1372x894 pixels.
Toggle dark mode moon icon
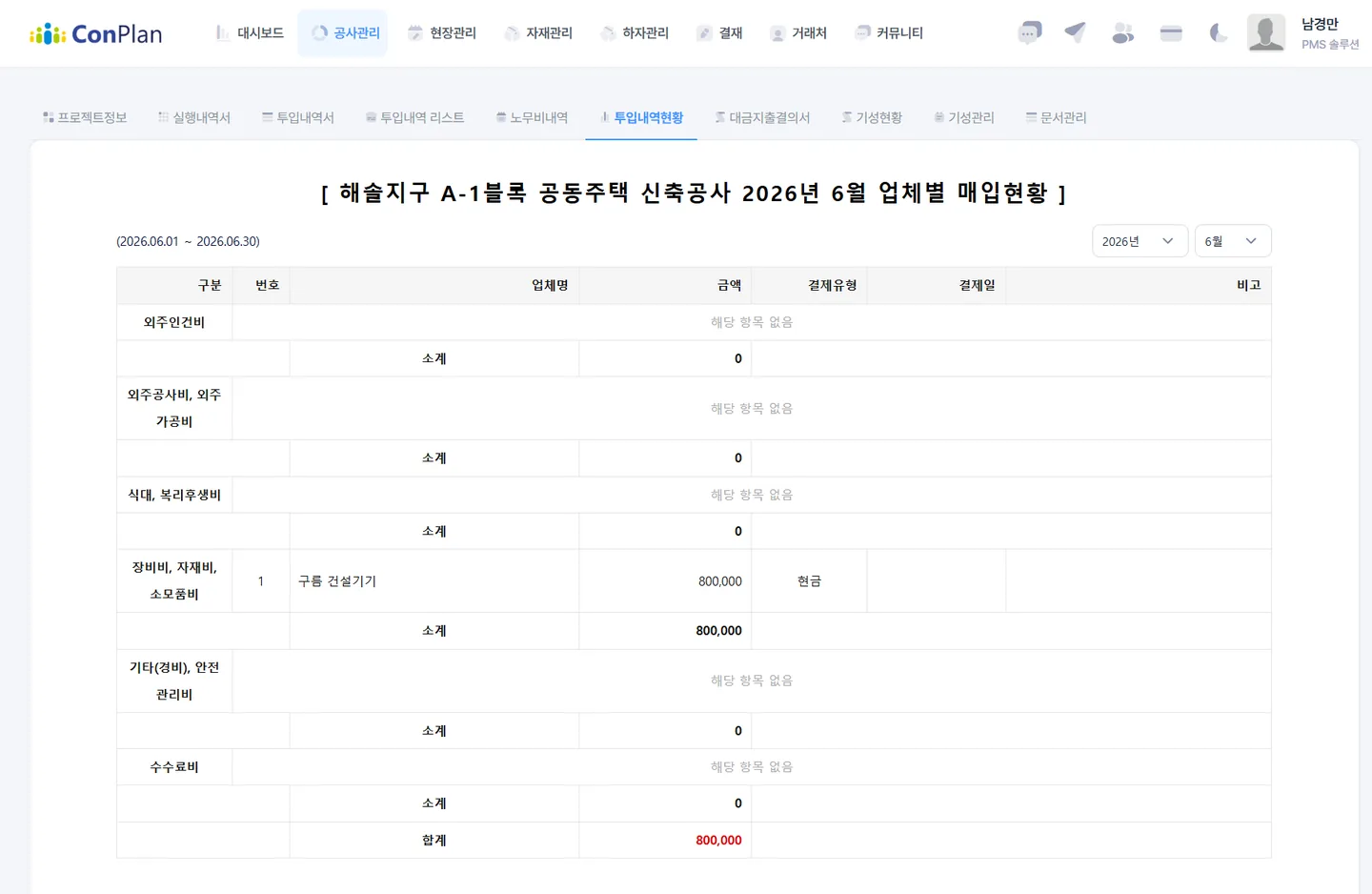pyautogui.click(x=1219, y=33)
